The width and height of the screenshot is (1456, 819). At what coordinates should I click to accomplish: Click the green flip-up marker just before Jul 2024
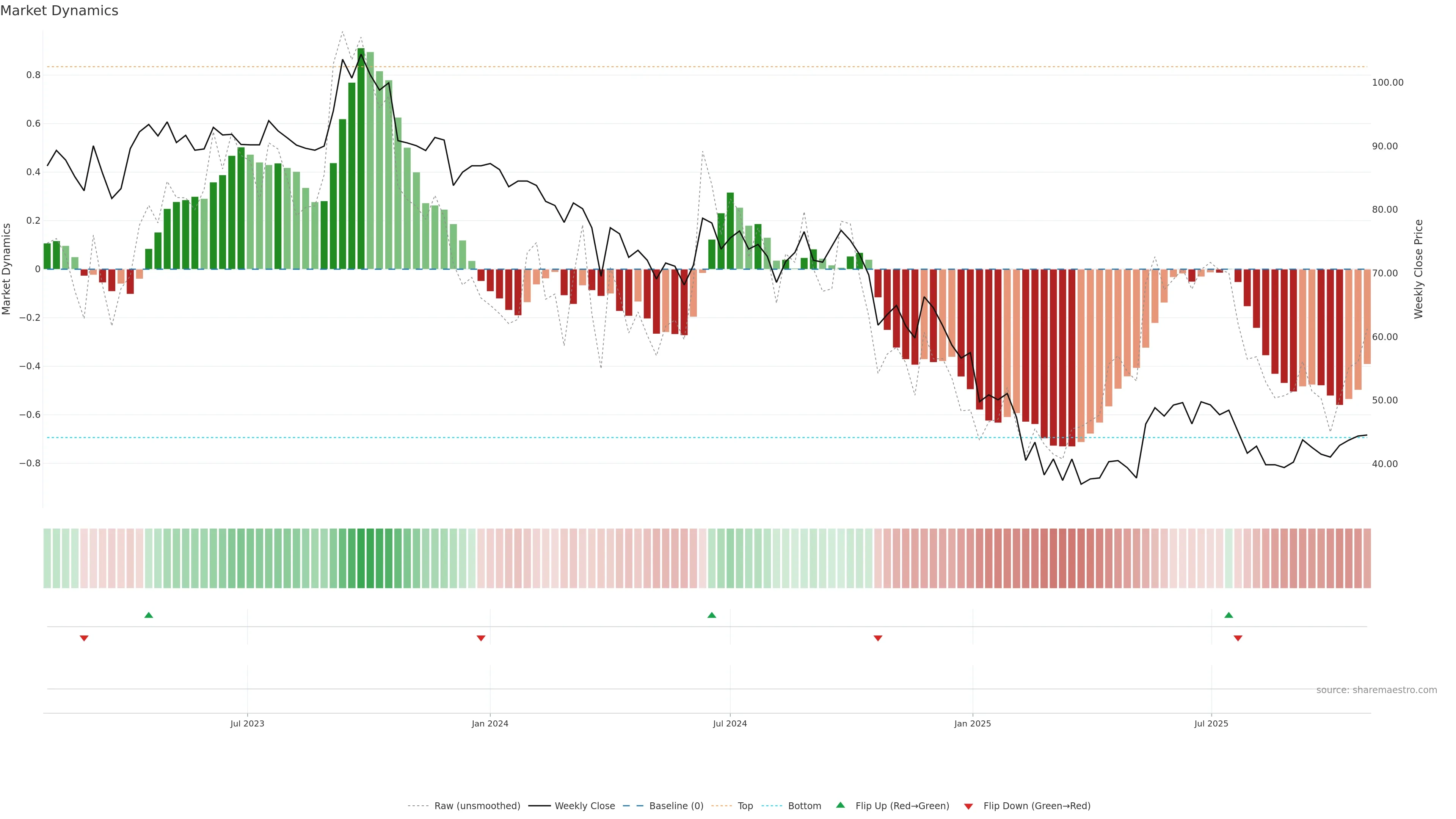tap(712, 615)
